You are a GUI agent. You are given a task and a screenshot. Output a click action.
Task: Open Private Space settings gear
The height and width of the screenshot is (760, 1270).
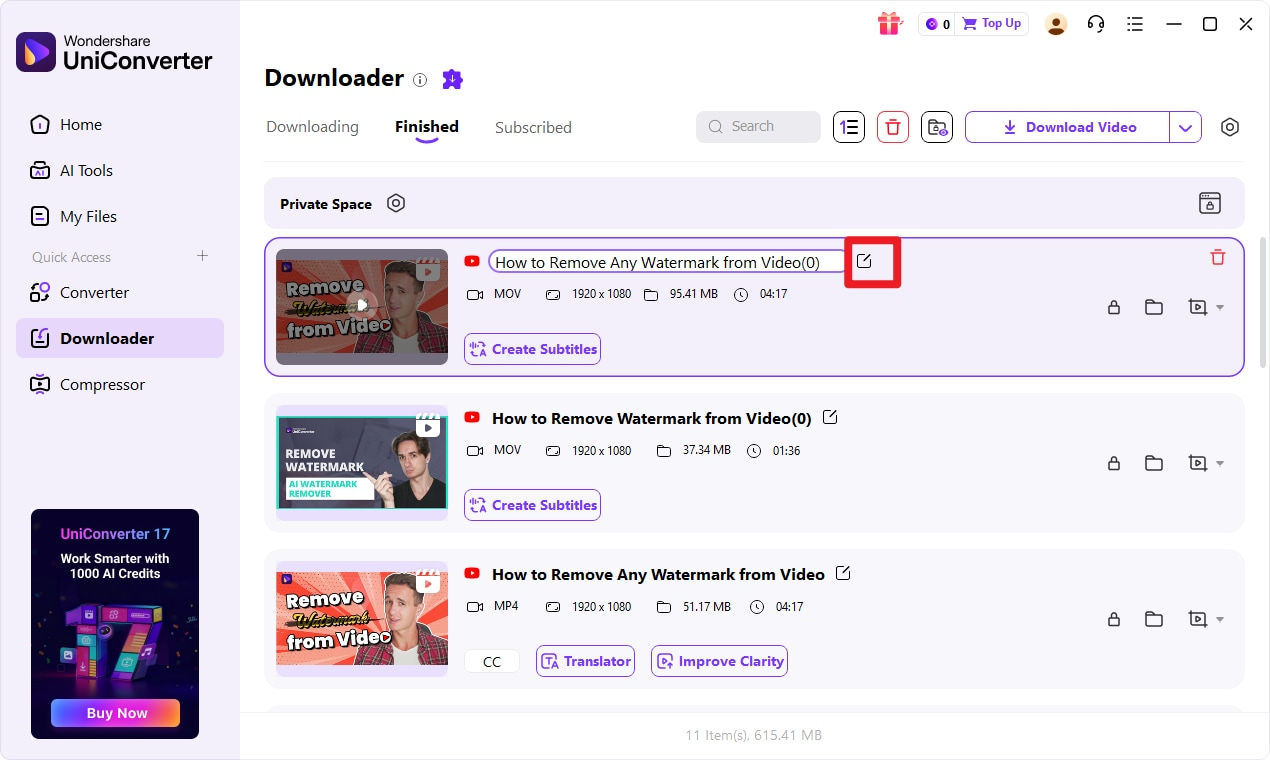coord(396,203)
